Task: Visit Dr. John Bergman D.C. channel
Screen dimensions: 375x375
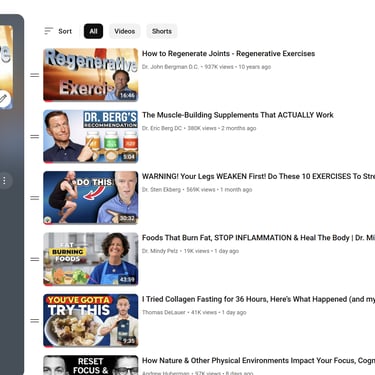Action: pos(170,67)
